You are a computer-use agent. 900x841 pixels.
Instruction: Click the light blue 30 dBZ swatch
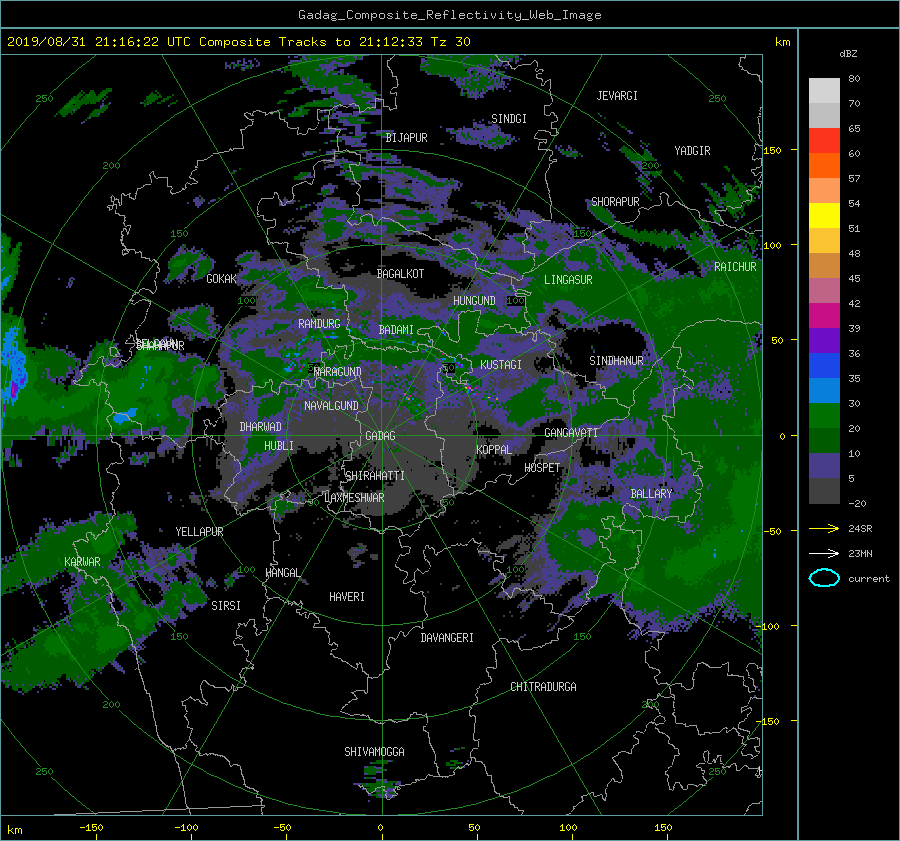[x=824, y=390]
